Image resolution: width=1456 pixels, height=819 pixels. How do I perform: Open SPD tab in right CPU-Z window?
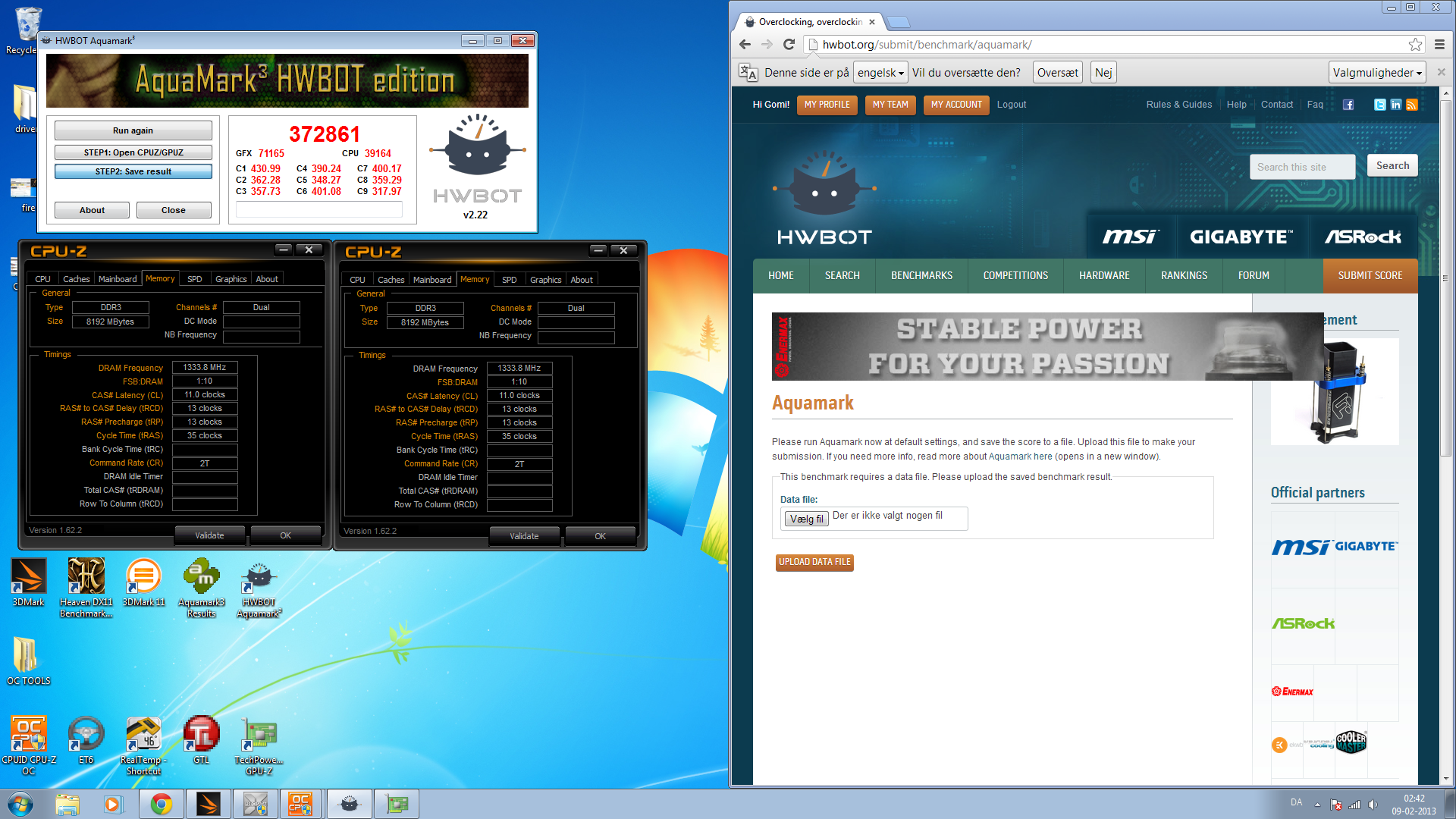click(x=510, y=280)
